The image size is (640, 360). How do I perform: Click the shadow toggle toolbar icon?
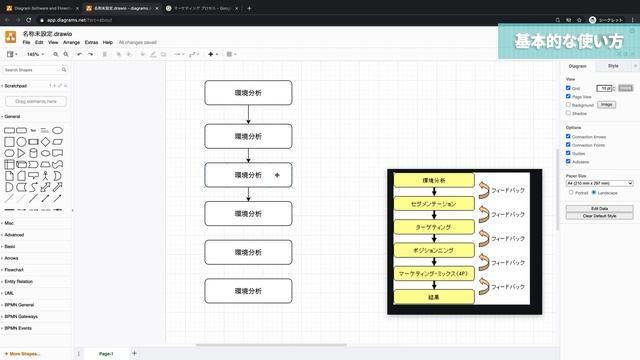(163, 54)
